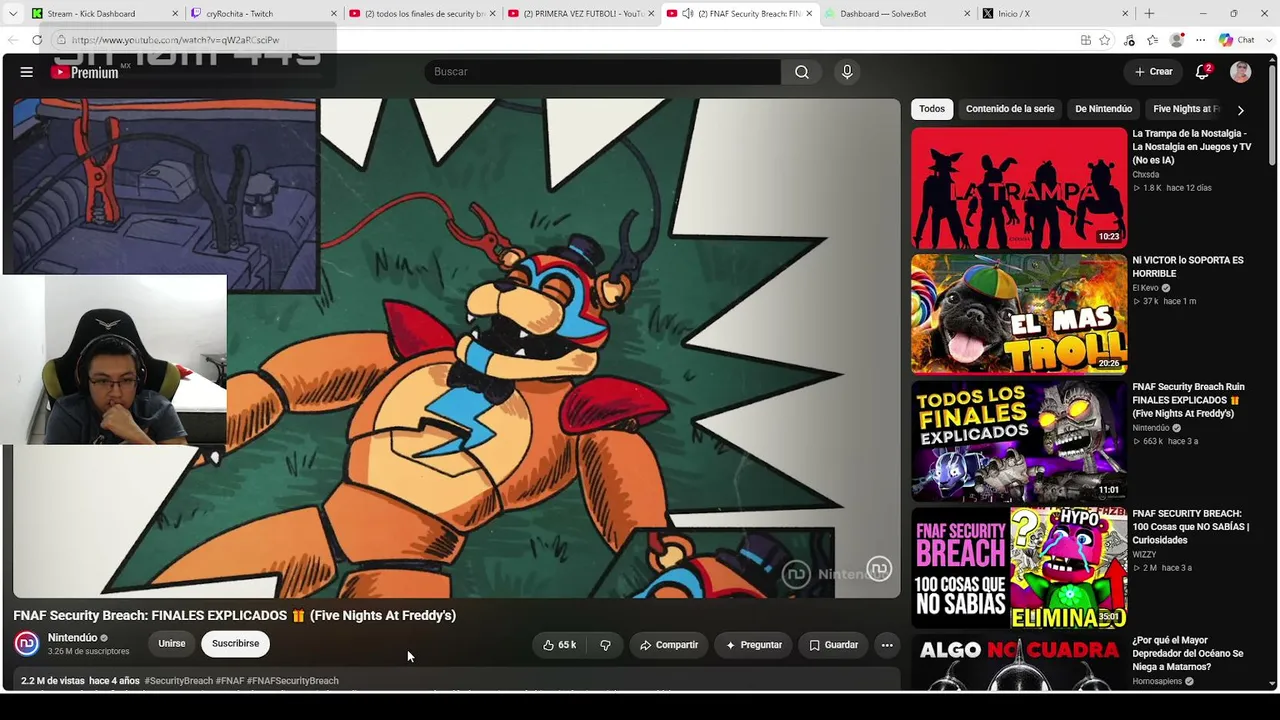1280x720 pixels.
Task: Select the Todos filter chip
Action: point(932,109)
